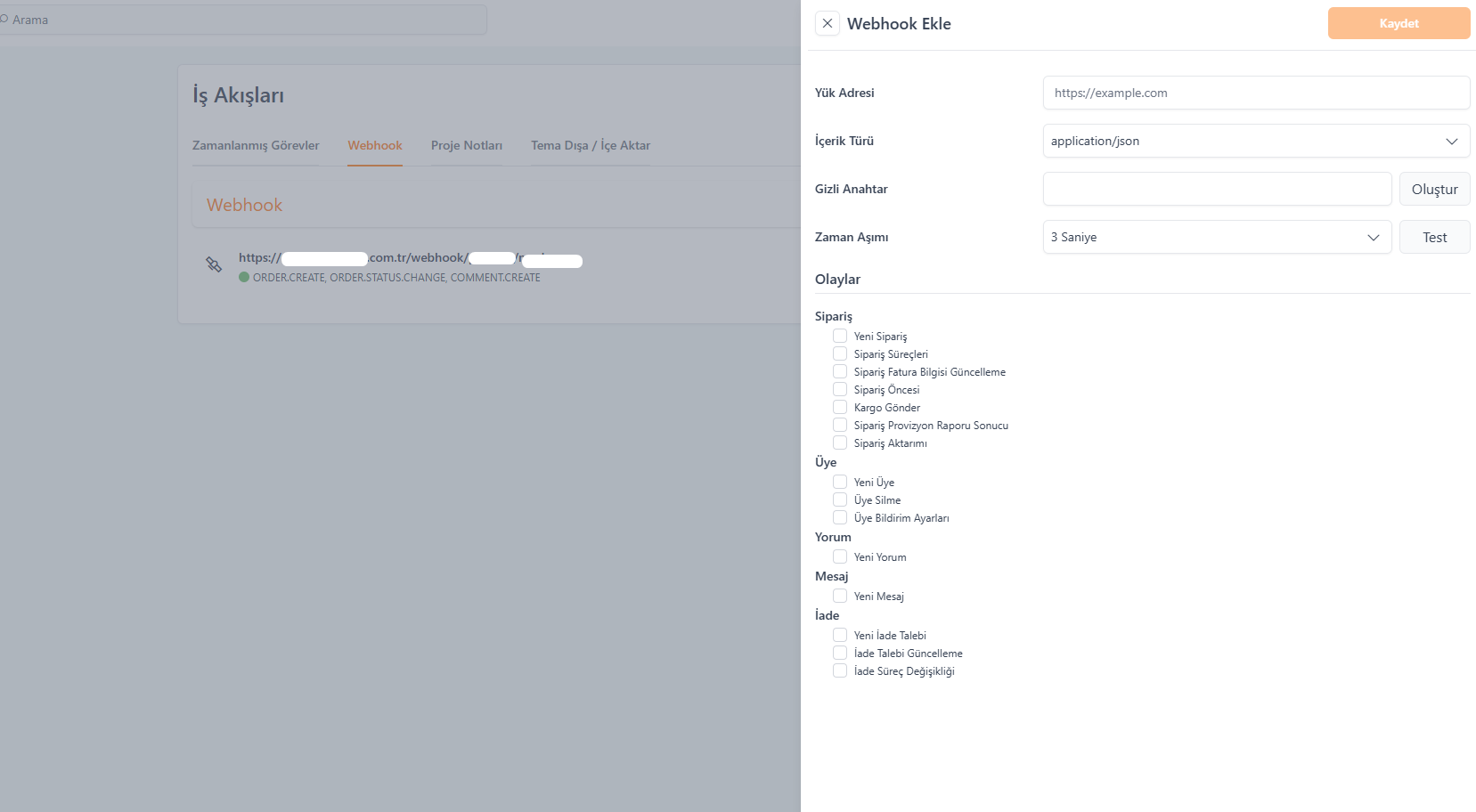
Task: Expand the Zaman Aşımı dropdown
Action: click(1217, 237)
